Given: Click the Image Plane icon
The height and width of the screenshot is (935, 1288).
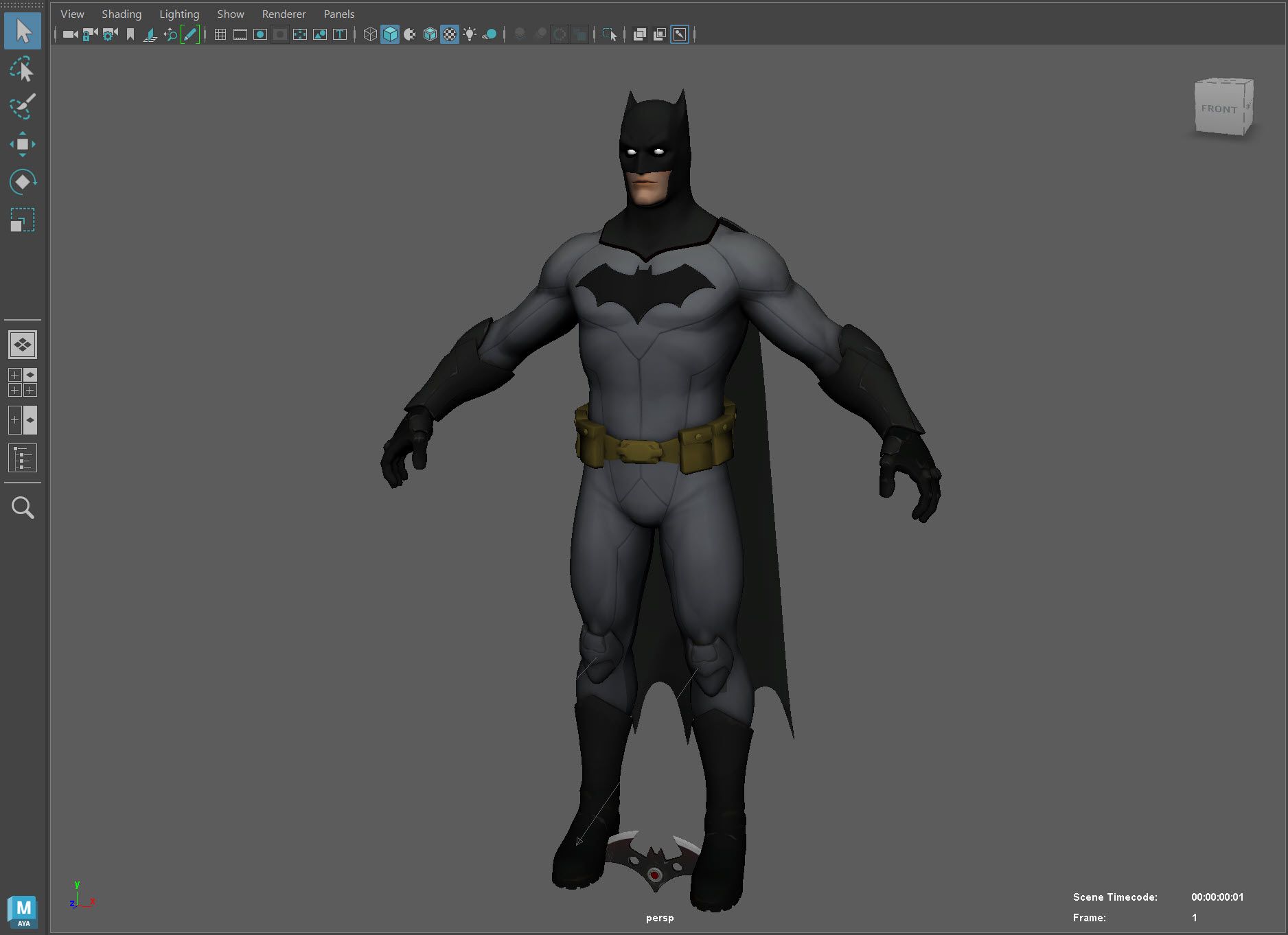Looking at the screenshot, I should (150, 34).
